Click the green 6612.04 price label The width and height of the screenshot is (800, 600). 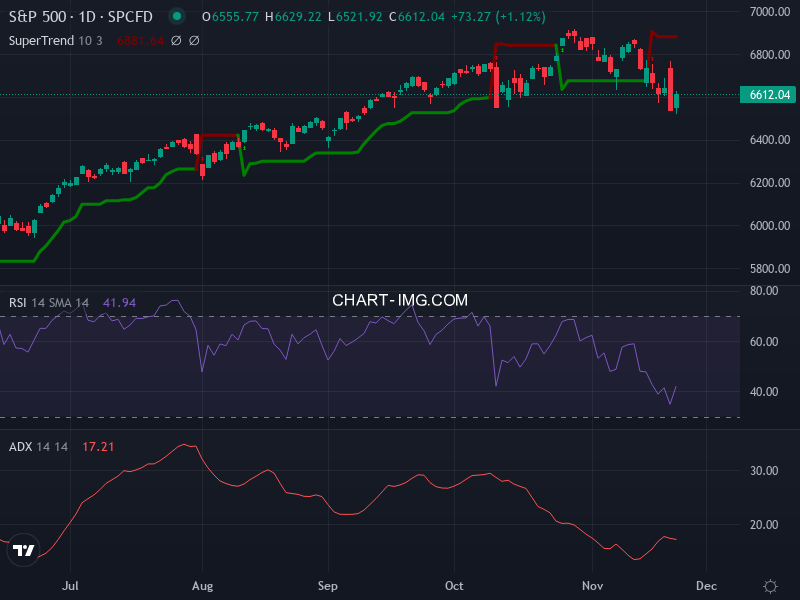click(766, 92)
